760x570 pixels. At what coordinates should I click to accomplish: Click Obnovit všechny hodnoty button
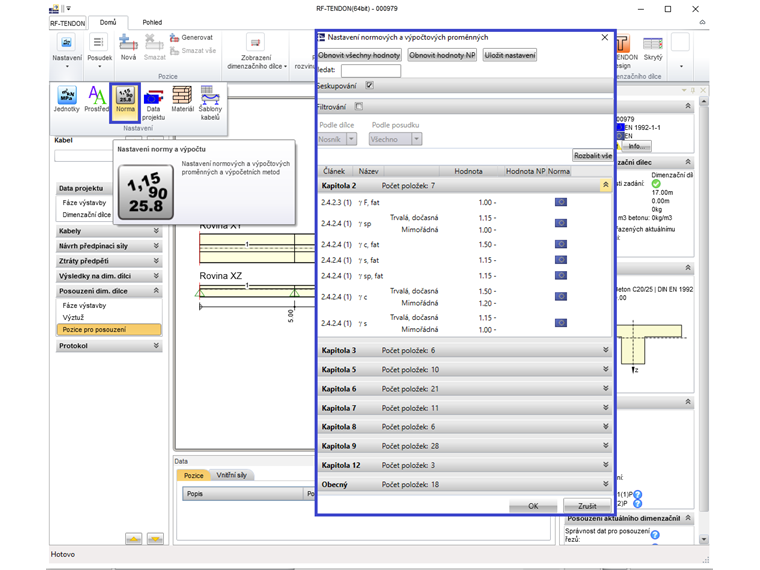coord(359,55)
